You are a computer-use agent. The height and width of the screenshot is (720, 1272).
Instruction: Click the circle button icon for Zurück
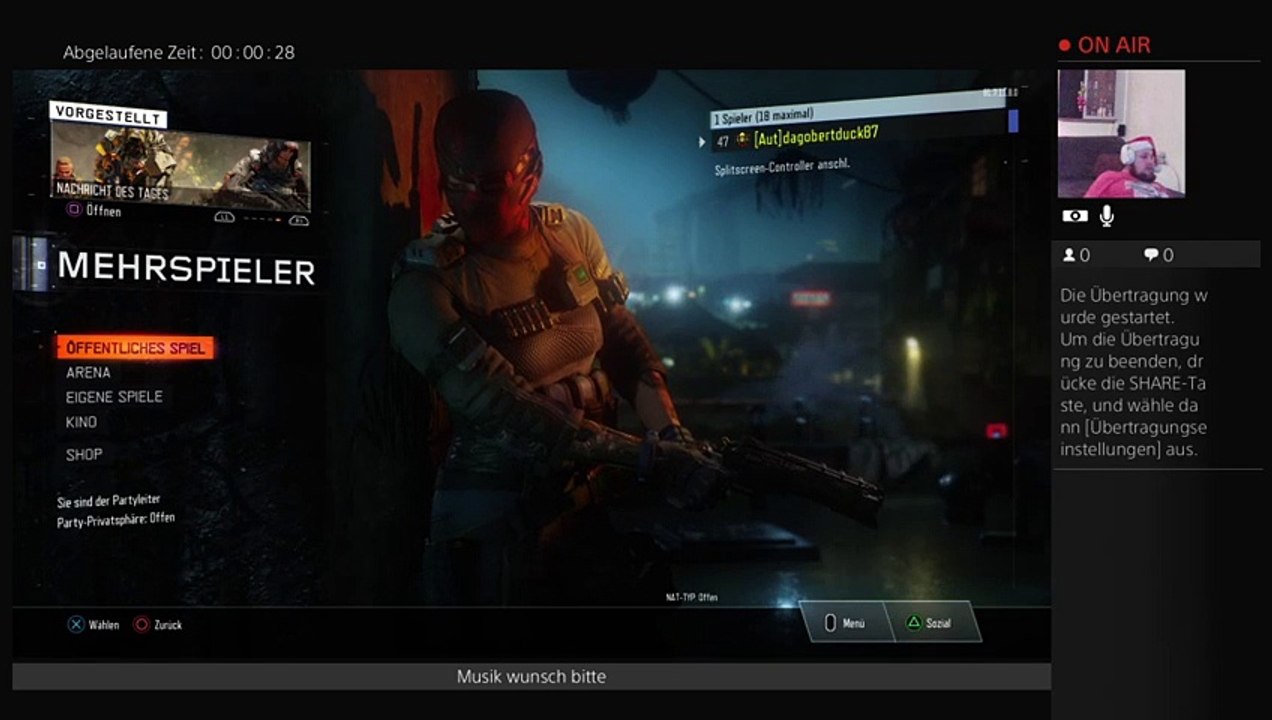141,624
